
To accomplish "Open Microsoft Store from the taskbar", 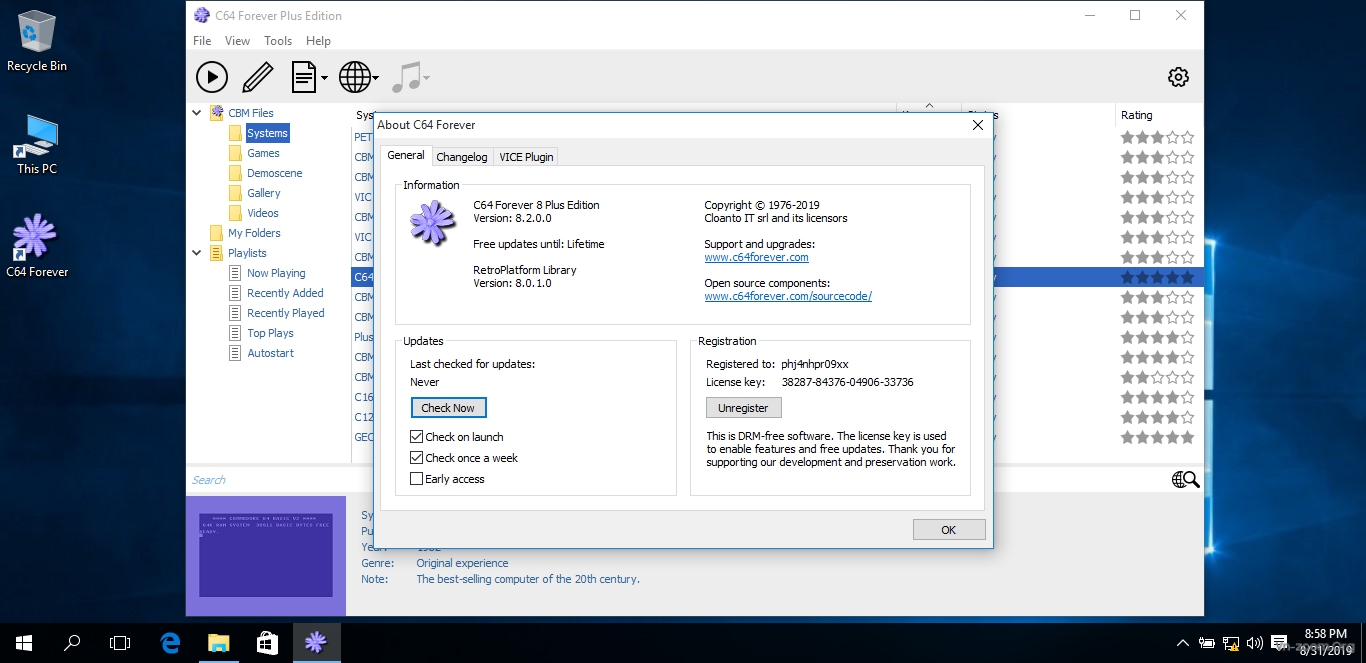I will pos(267,643).
